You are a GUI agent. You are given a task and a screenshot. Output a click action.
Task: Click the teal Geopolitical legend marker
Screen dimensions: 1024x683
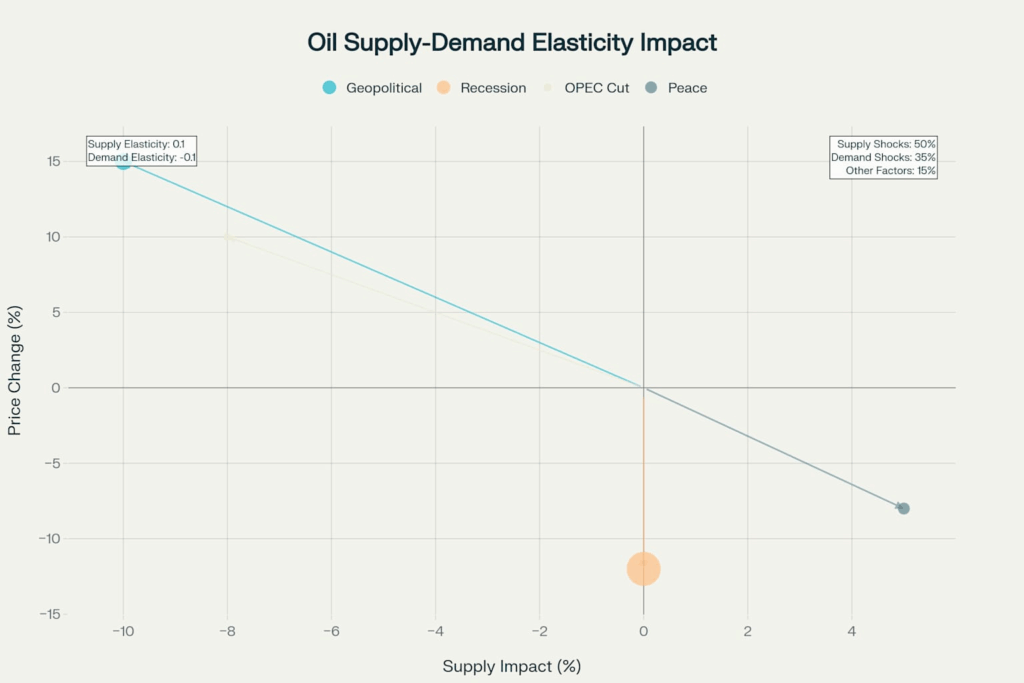pos(329,88)
